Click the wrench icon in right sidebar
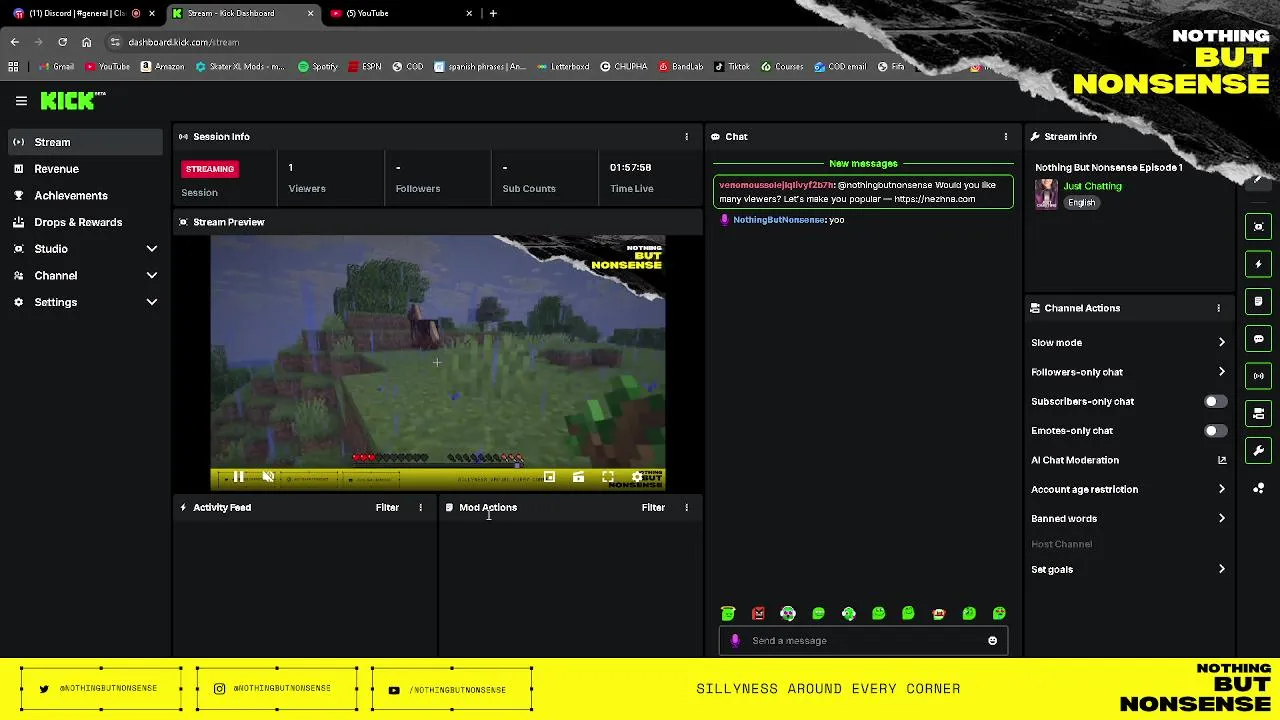The image size is (1280, 720). (1259, 451)
